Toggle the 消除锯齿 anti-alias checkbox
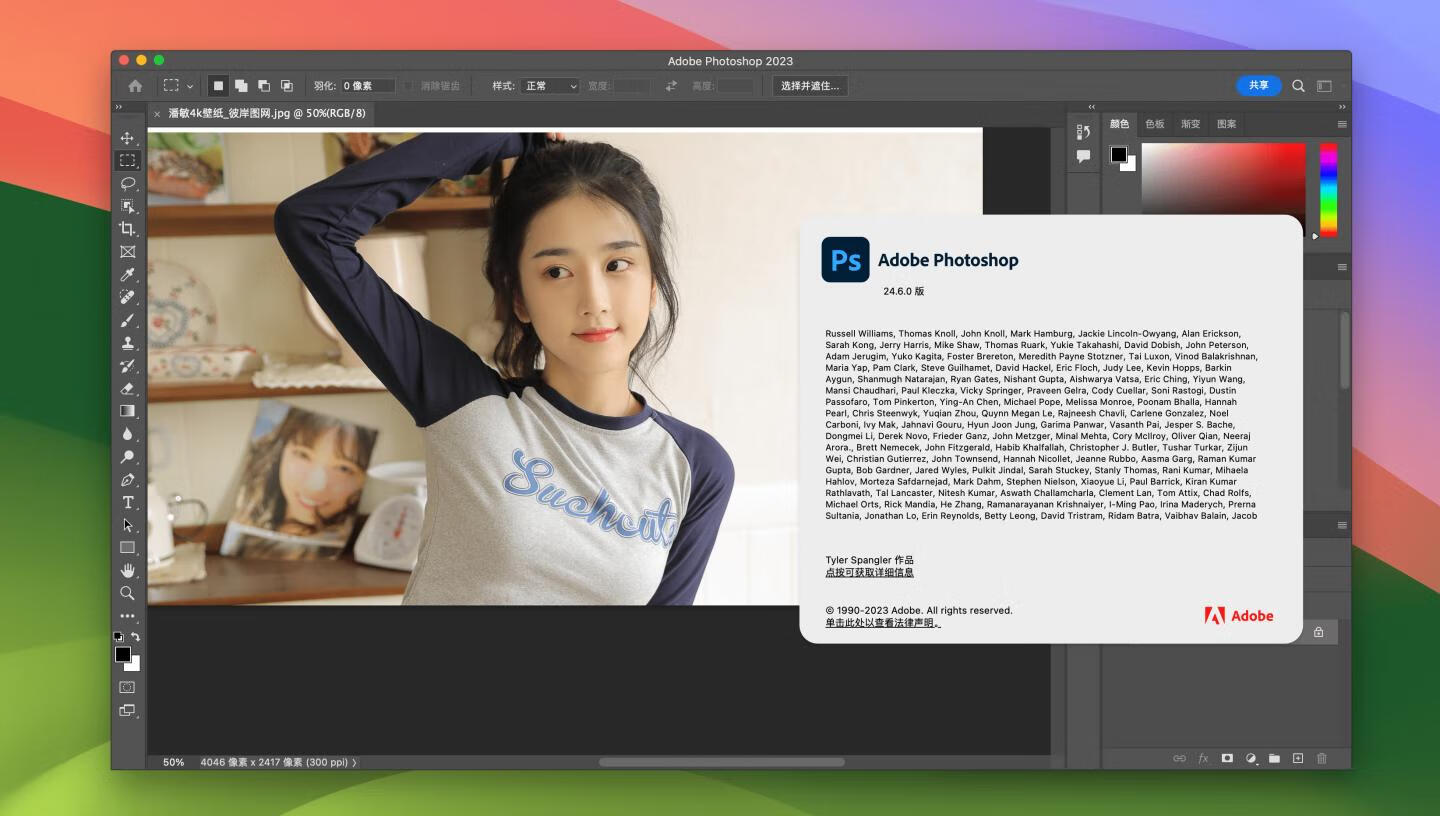This screenshot has height=816, width=1440. pos(408,86)
